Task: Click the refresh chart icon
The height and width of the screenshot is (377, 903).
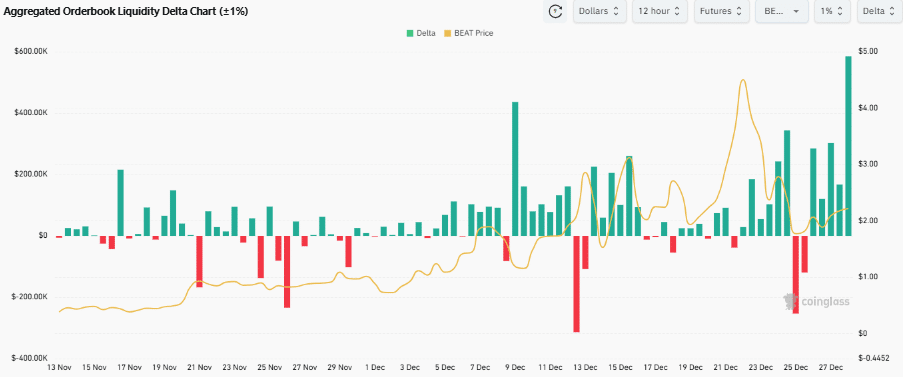Action: 555,11
